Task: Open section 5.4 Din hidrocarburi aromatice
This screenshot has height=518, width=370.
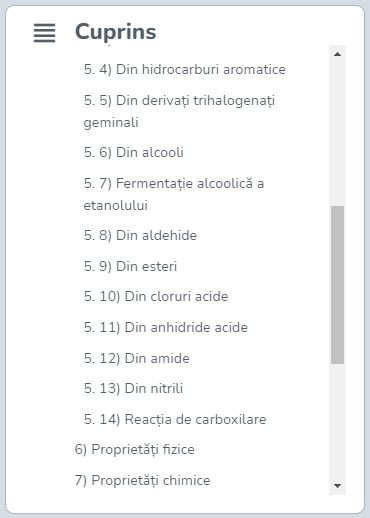Action: pyautogui.click(x=185, y=69)
